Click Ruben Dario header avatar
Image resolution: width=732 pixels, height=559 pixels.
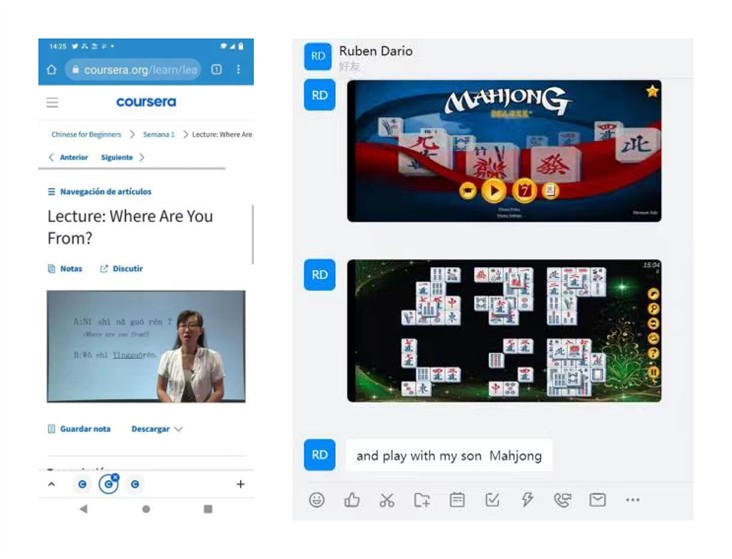click(x=318, y=57)
